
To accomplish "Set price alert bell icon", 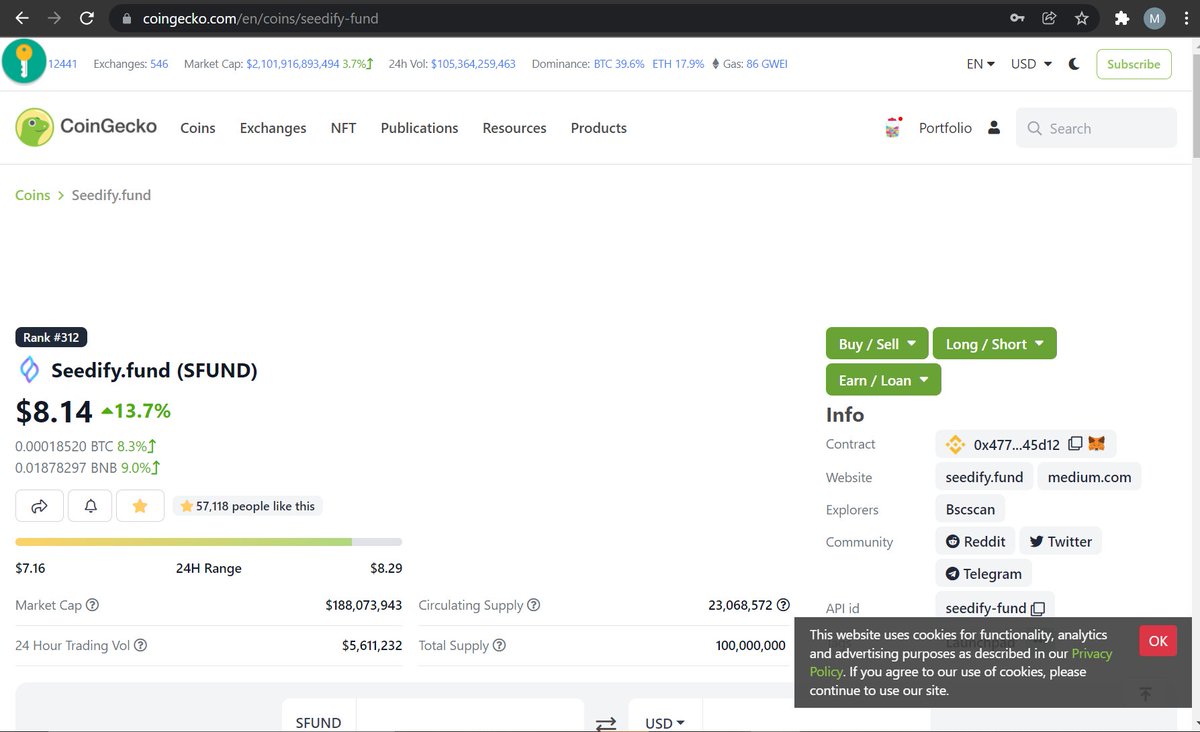I will tap(90, 506).
